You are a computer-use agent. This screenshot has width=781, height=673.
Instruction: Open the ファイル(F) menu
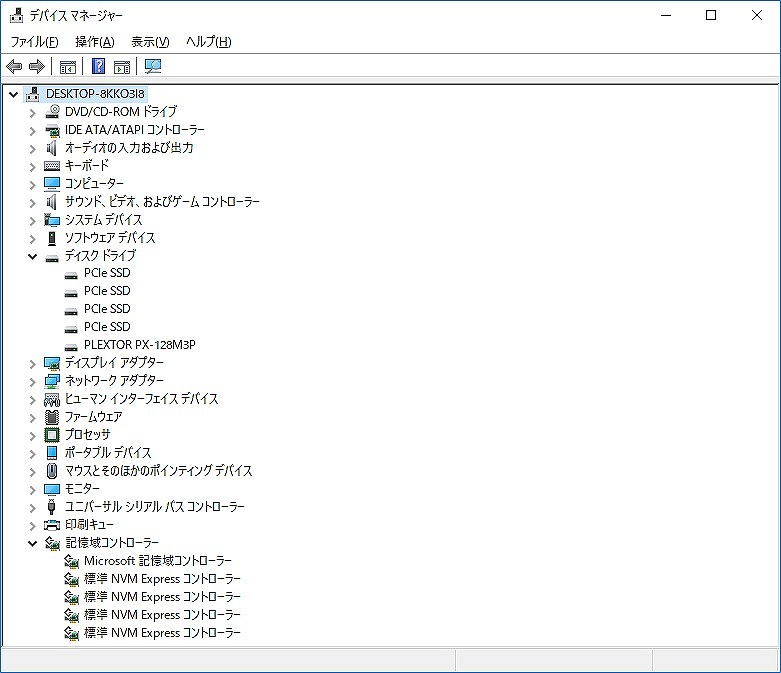34,42
